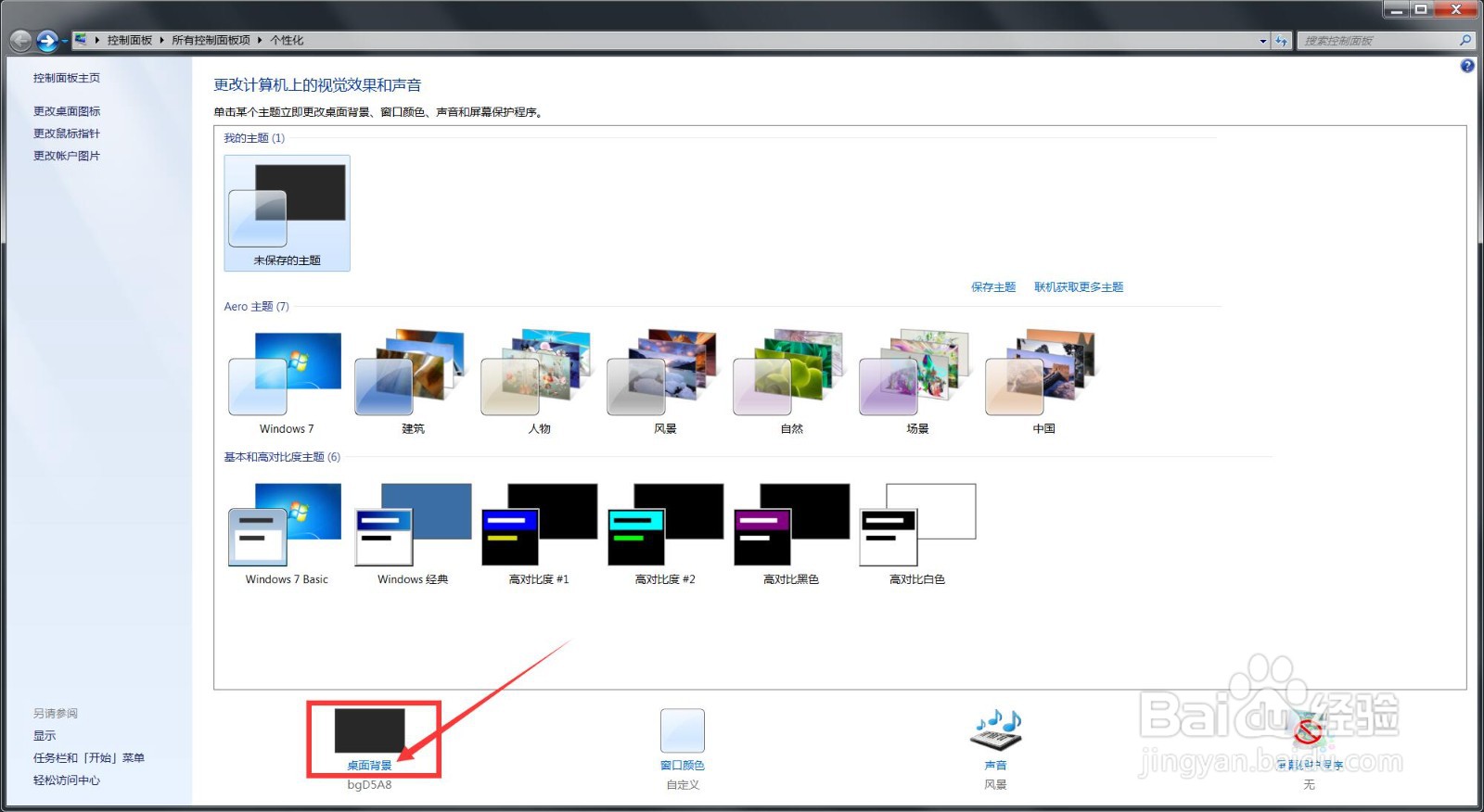The width and height of the screenshot is (1484, 812).
Task: Open 轻松访问中心 link
Action: [x=67, y=780]
